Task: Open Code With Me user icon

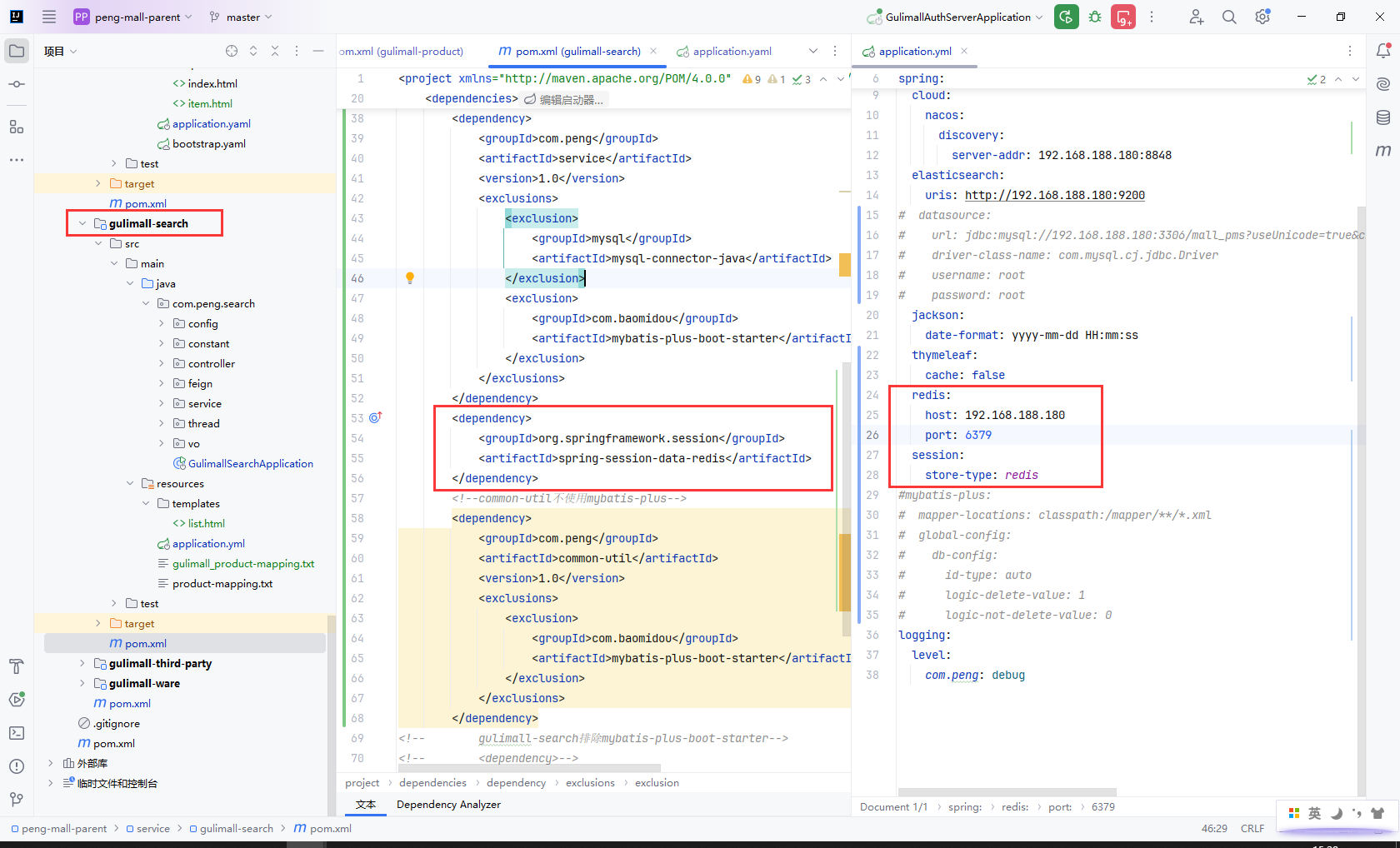Action: tap(1197, 17)
